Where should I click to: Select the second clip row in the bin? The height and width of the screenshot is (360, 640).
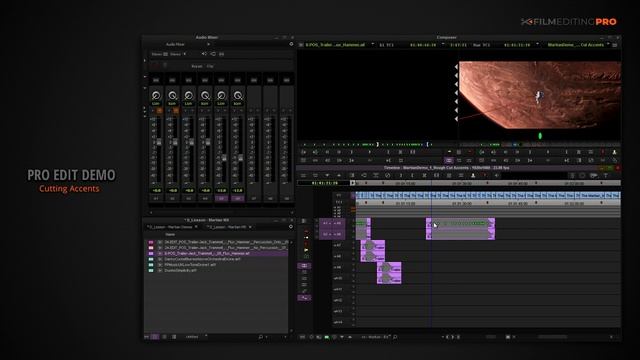click(x=217, y=248)
